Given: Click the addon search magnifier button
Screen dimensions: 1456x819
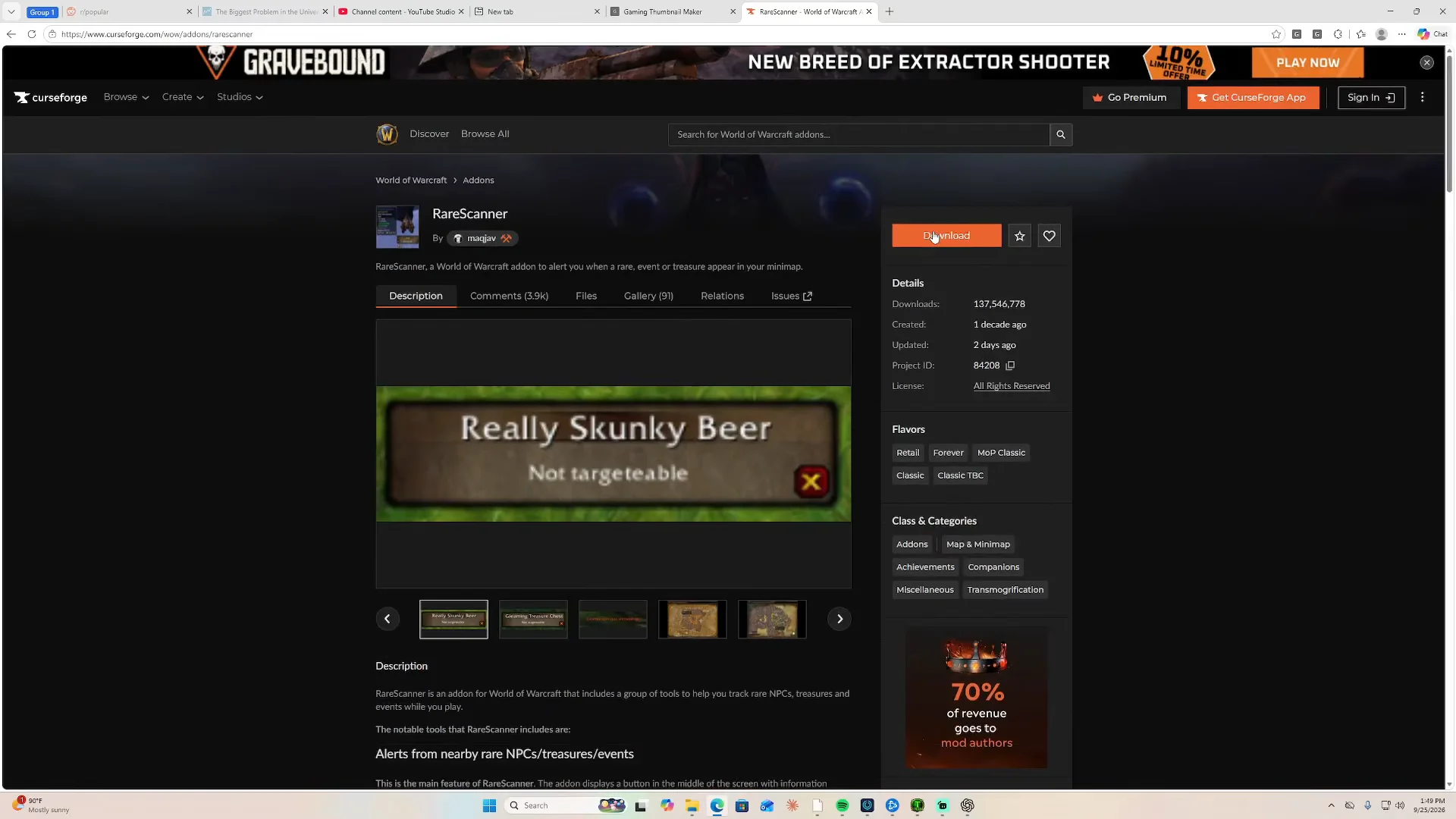Looking at the screenshot, I should [x=1061, y=134].
